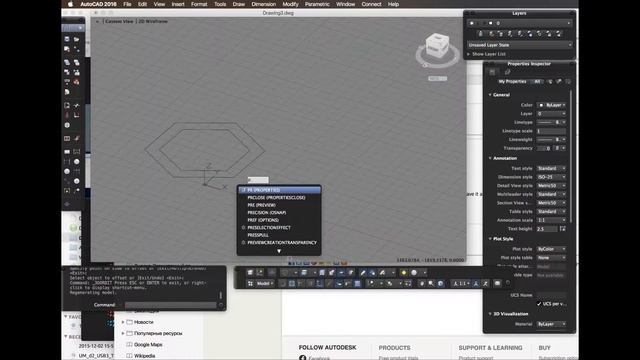The height and width of the screenshot is (360, 640).
Task: Click the Linetype scale field
Action: tap(551, 131)
